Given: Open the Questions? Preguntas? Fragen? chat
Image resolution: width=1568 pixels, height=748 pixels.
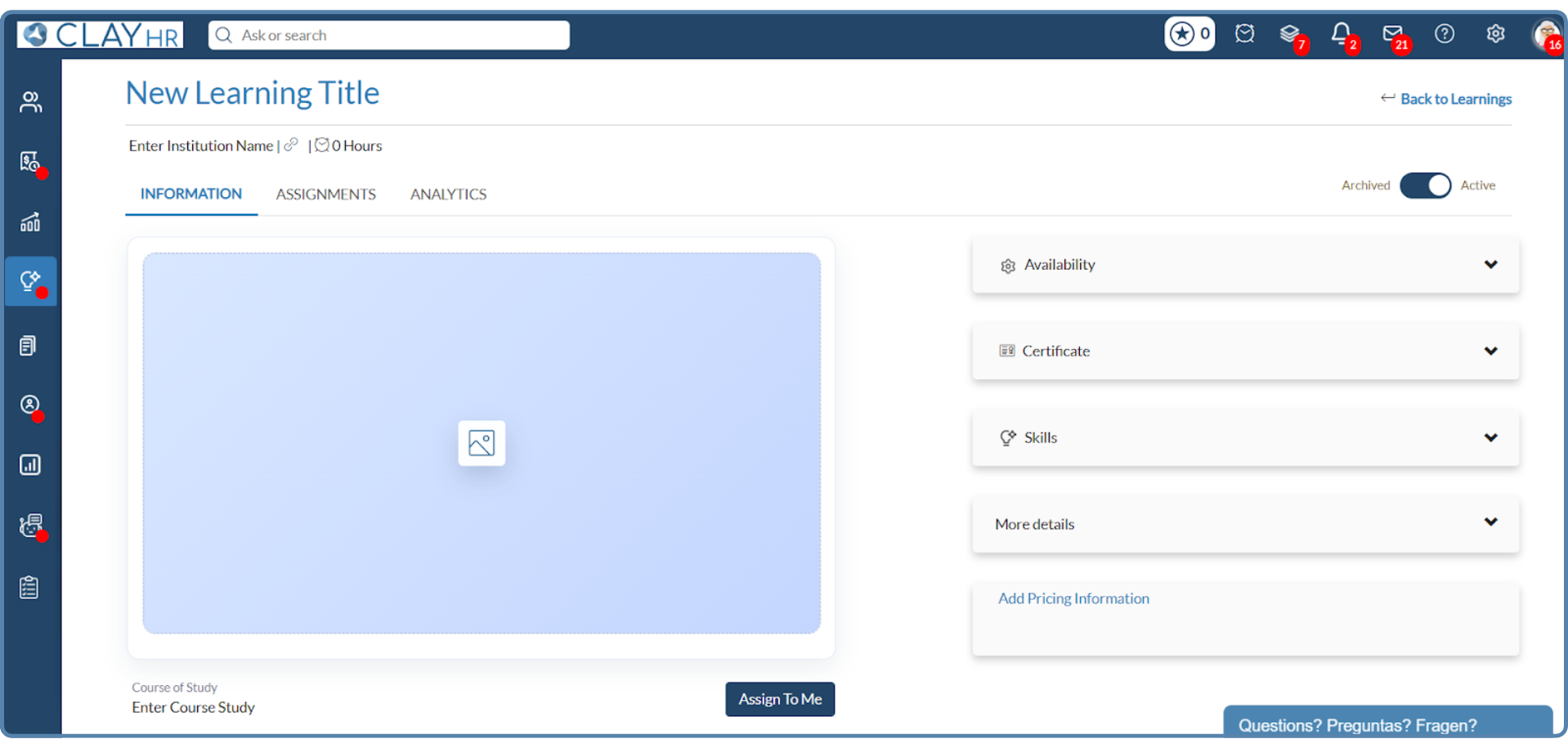Looking at the screenshot, I should click(1387, 721).
